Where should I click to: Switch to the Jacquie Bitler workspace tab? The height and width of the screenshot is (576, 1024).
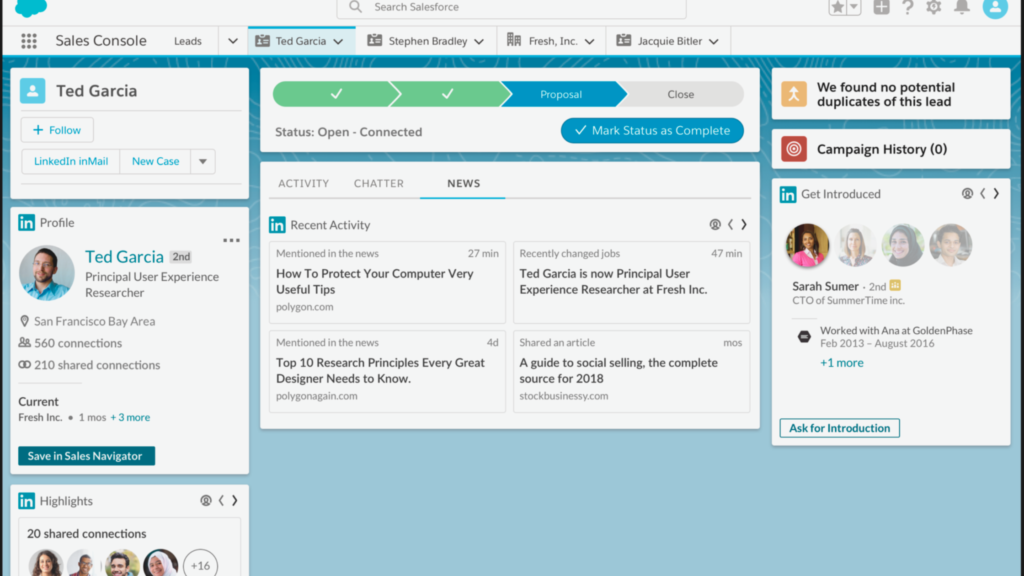(667, 41)
